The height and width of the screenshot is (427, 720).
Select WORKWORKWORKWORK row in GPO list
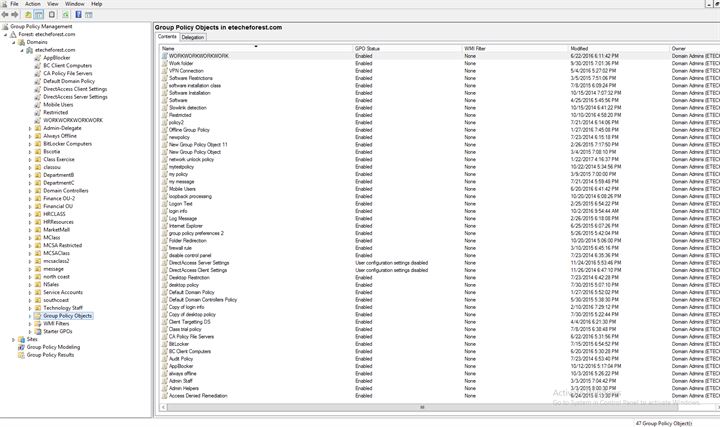coord(439,56)
